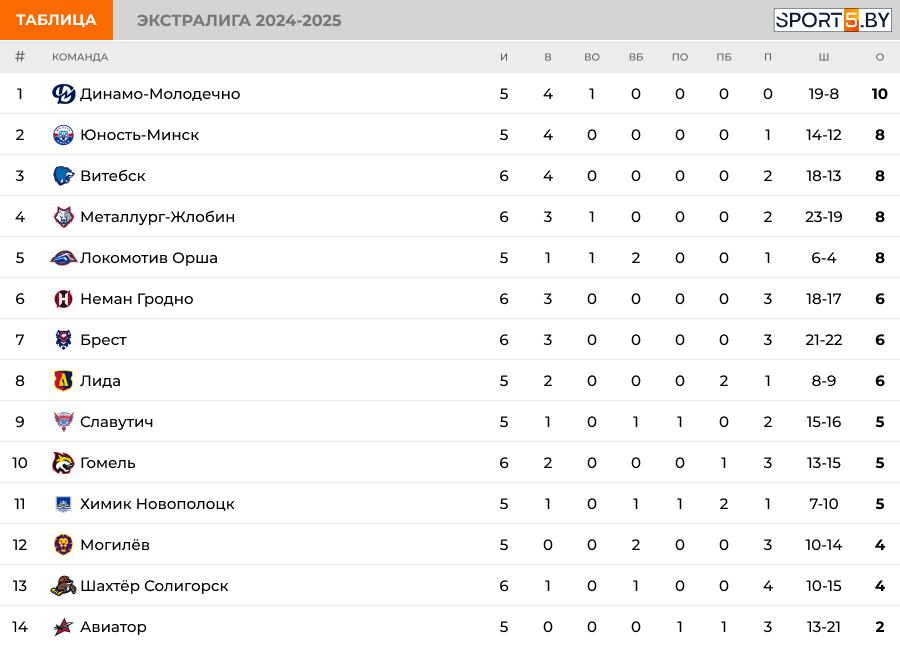Viewport: 900px width, 647px height.
Task: Open the Гомель team name link
Action: pyautogui.click(x=108, y=463)
